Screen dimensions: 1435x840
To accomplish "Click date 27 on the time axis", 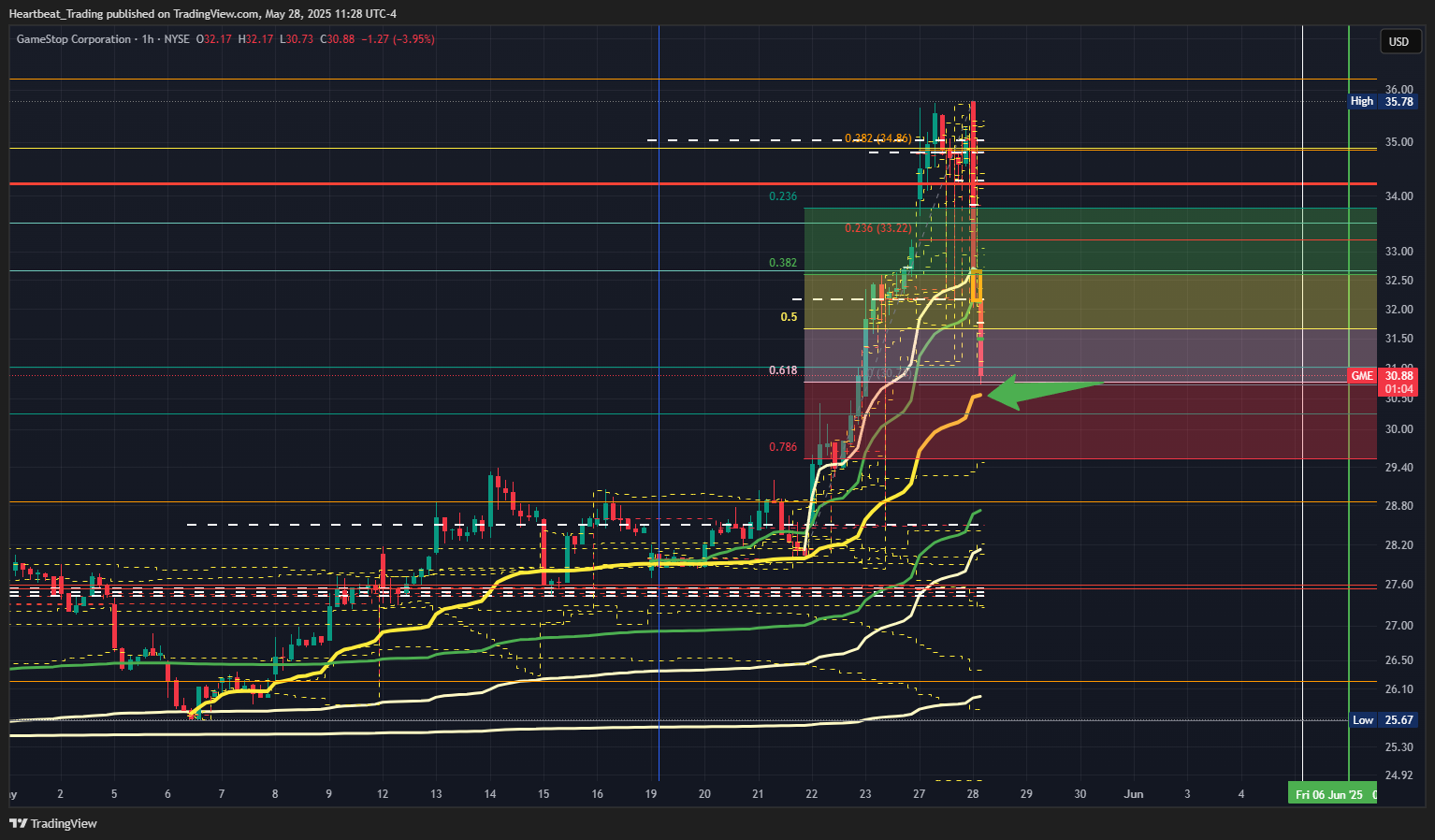I will (x=920, y=794).
